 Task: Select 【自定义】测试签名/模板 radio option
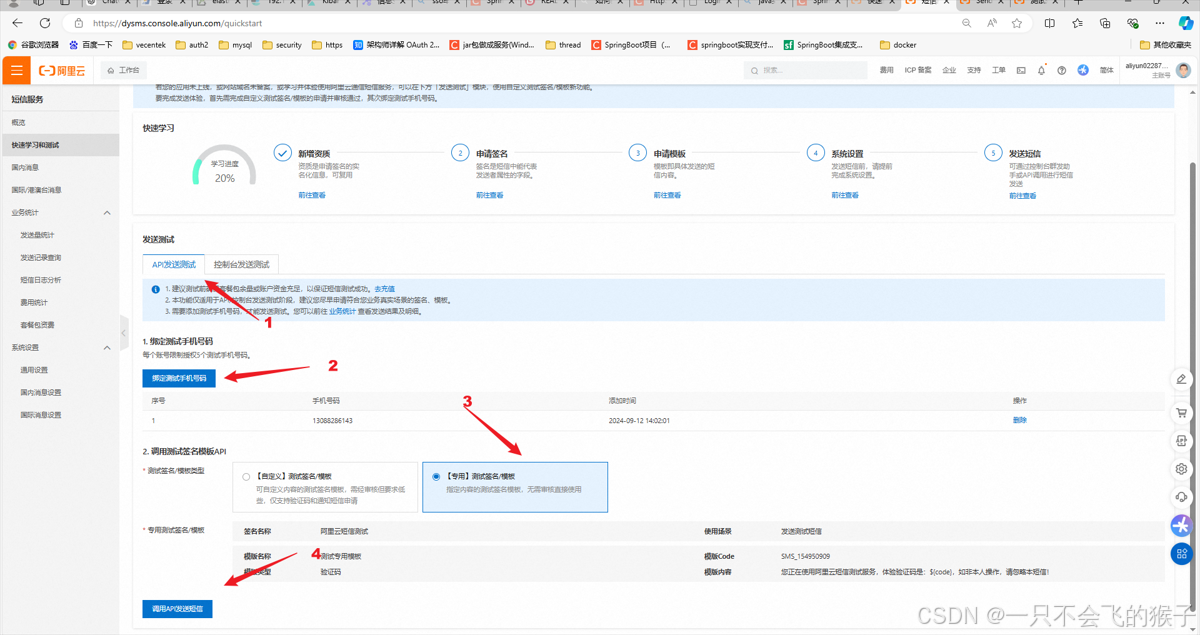[246, 477]
